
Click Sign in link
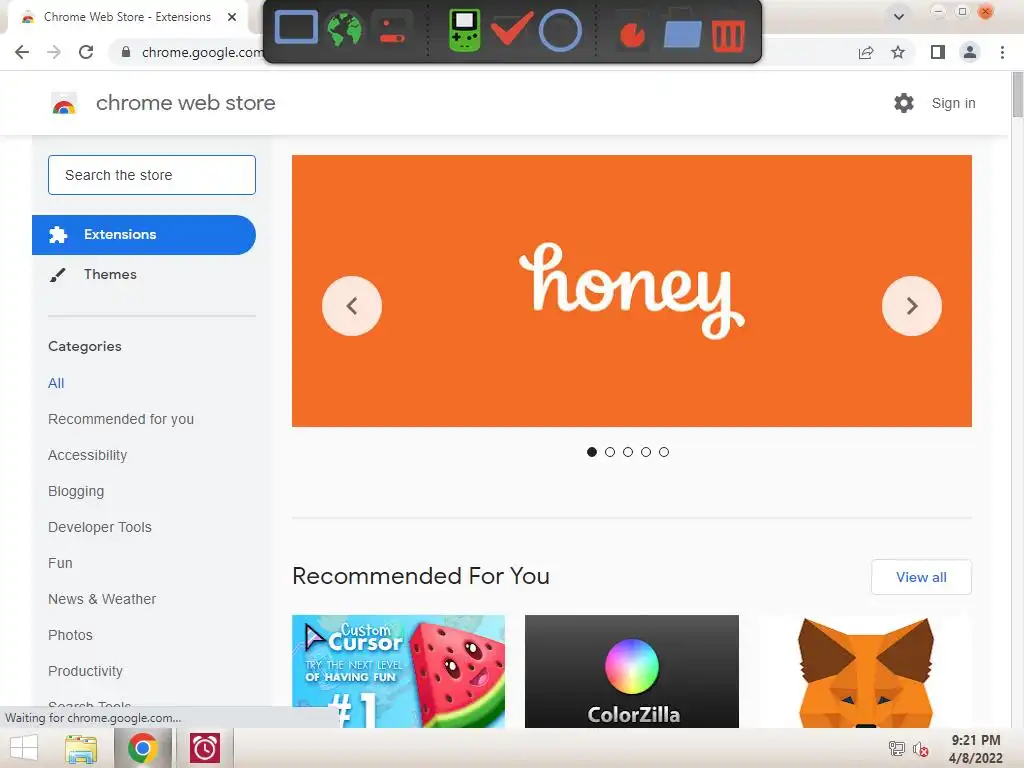[953, 103]
